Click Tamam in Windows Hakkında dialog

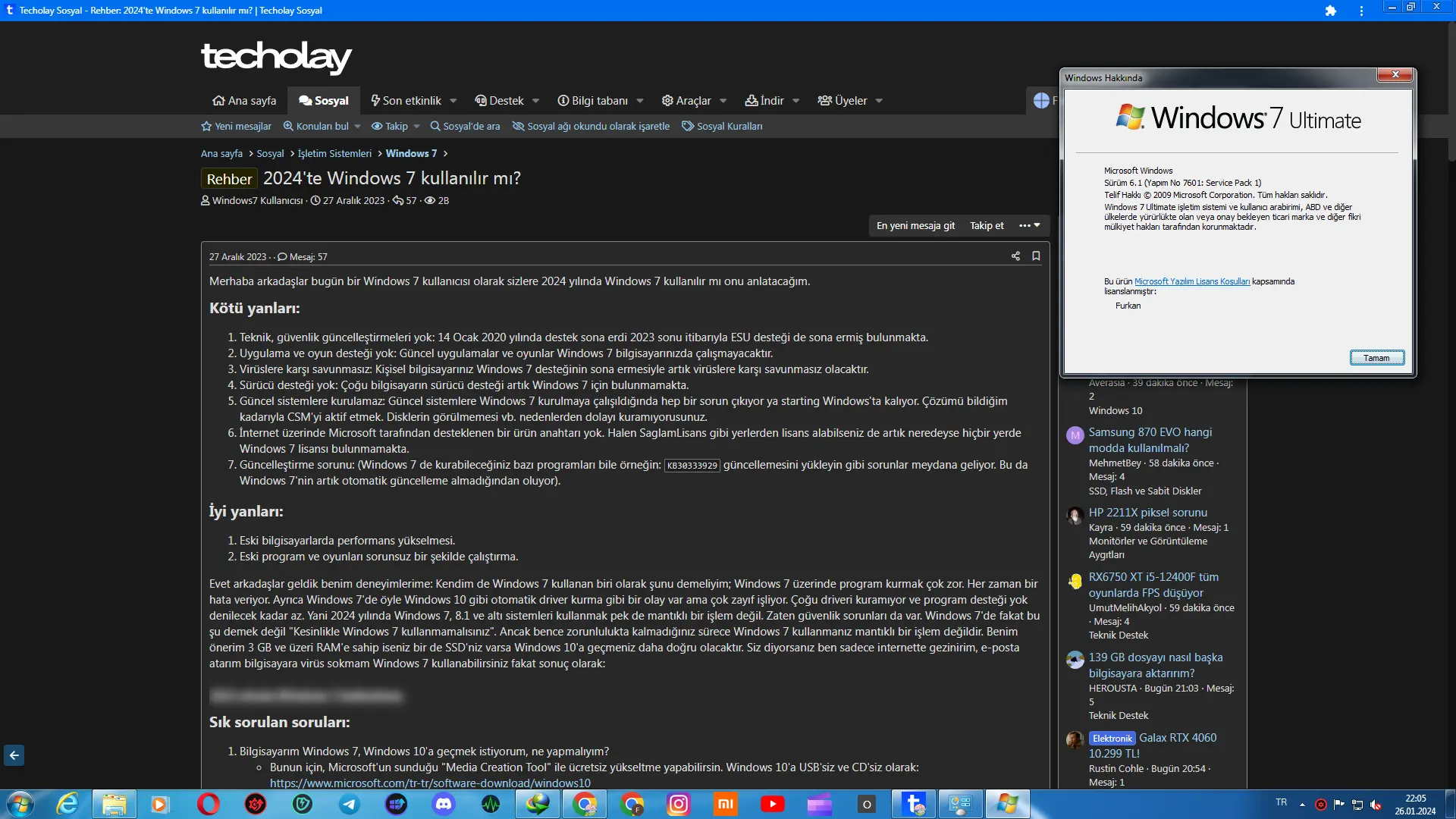point(1377,358)
